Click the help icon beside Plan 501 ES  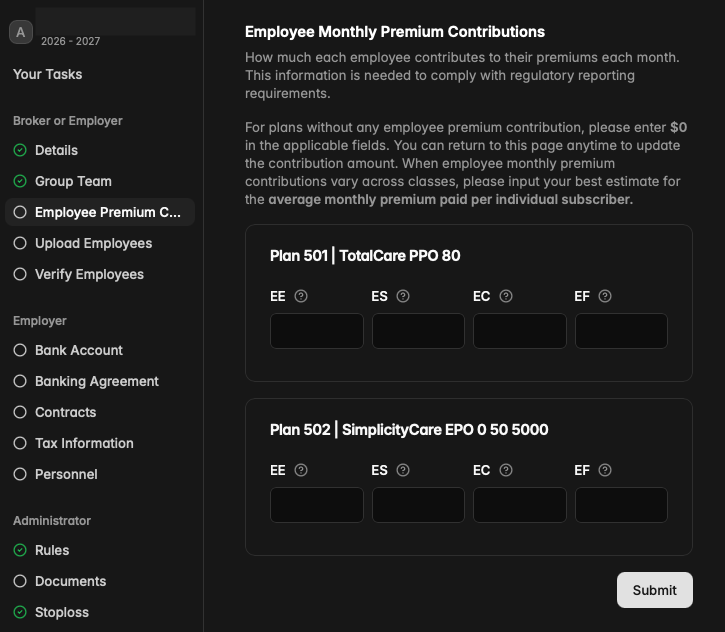tap(403, 296)
